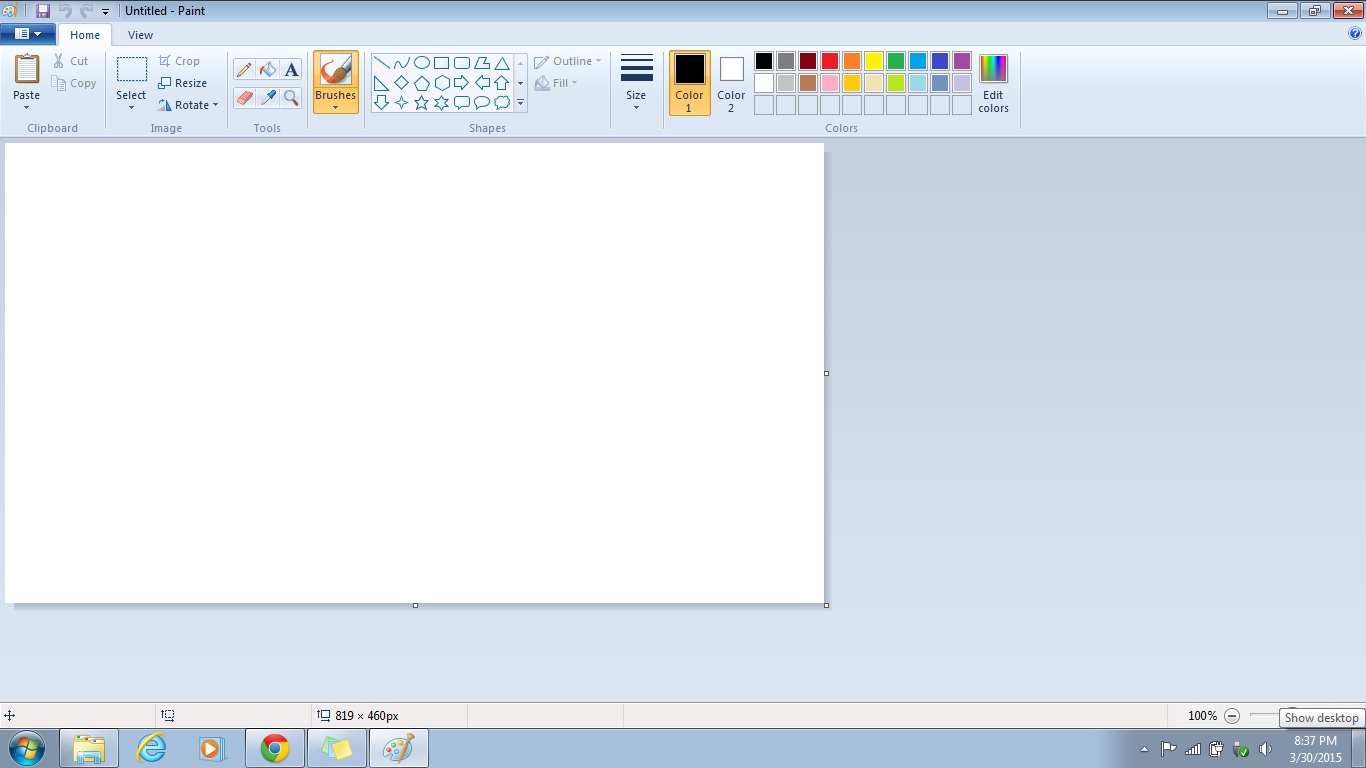The width and height of the screenshot is (1366, 768).
Task: Choose the Right triangle shape
Action: [x=381, y=83]
